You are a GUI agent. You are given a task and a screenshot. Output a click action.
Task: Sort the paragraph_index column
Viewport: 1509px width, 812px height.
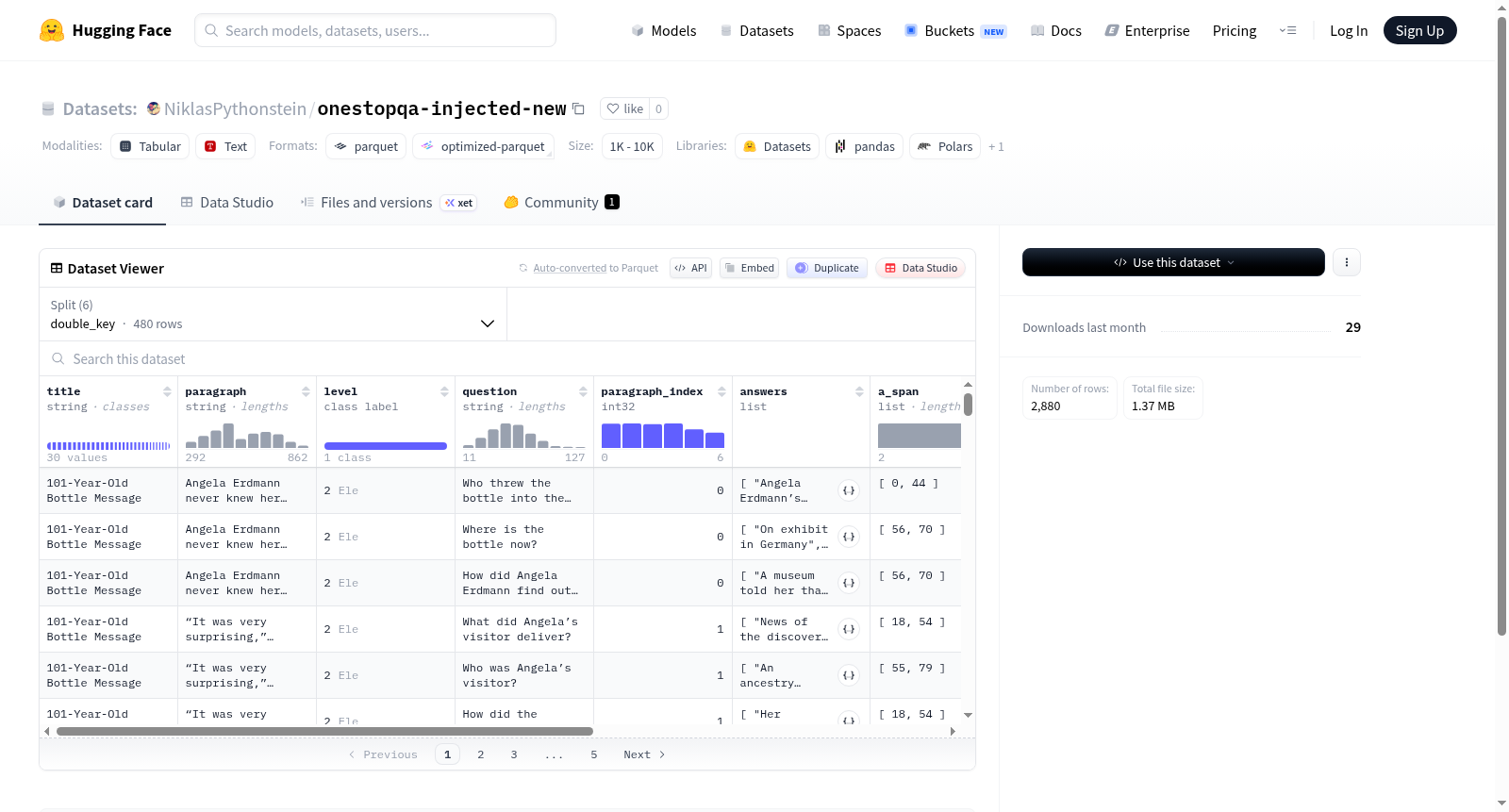coord(721,391)
